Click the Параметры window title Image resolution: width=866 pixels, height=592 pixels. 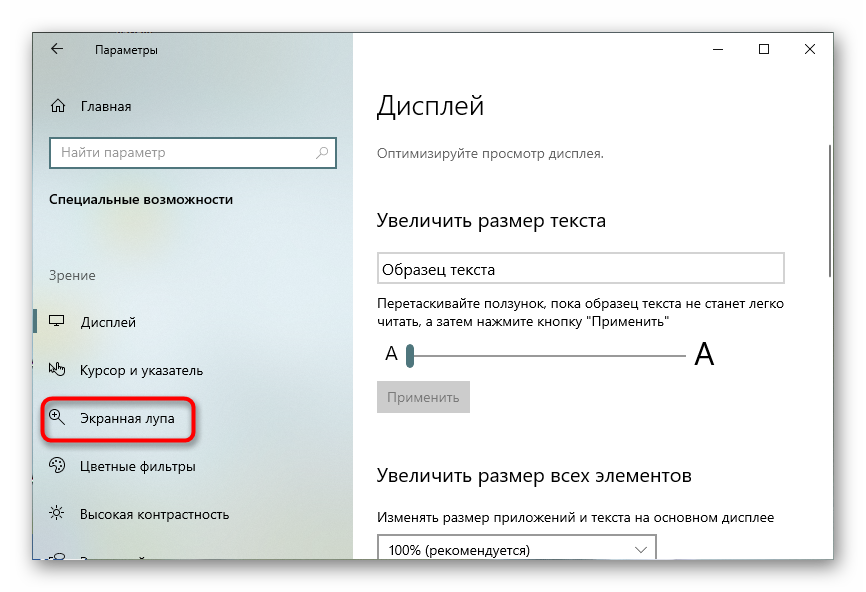pyautogui.click(x=126, y=50)
